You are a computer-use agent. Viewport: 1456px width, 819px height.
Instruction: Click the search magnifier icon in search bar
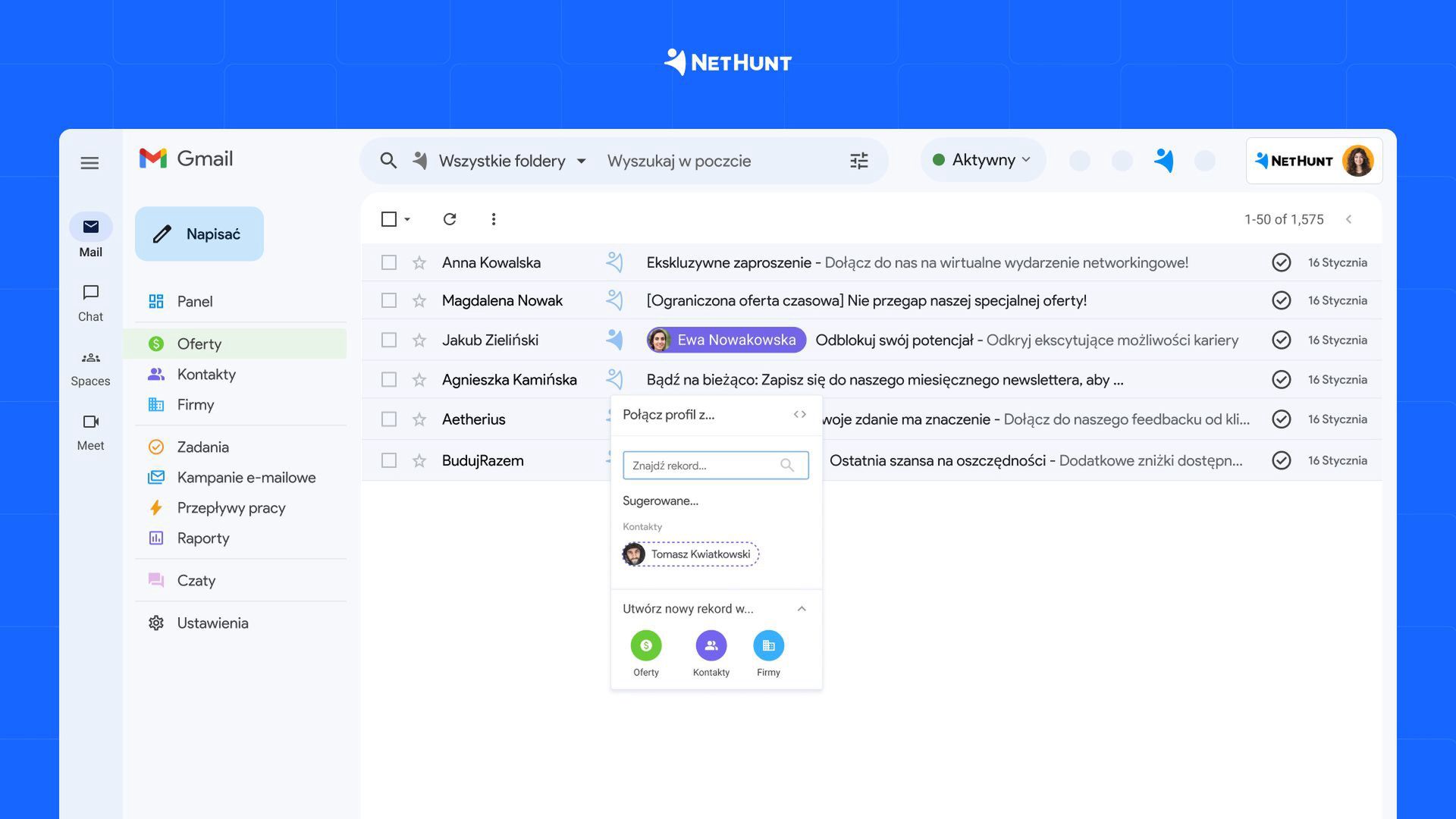click(388, 161)
